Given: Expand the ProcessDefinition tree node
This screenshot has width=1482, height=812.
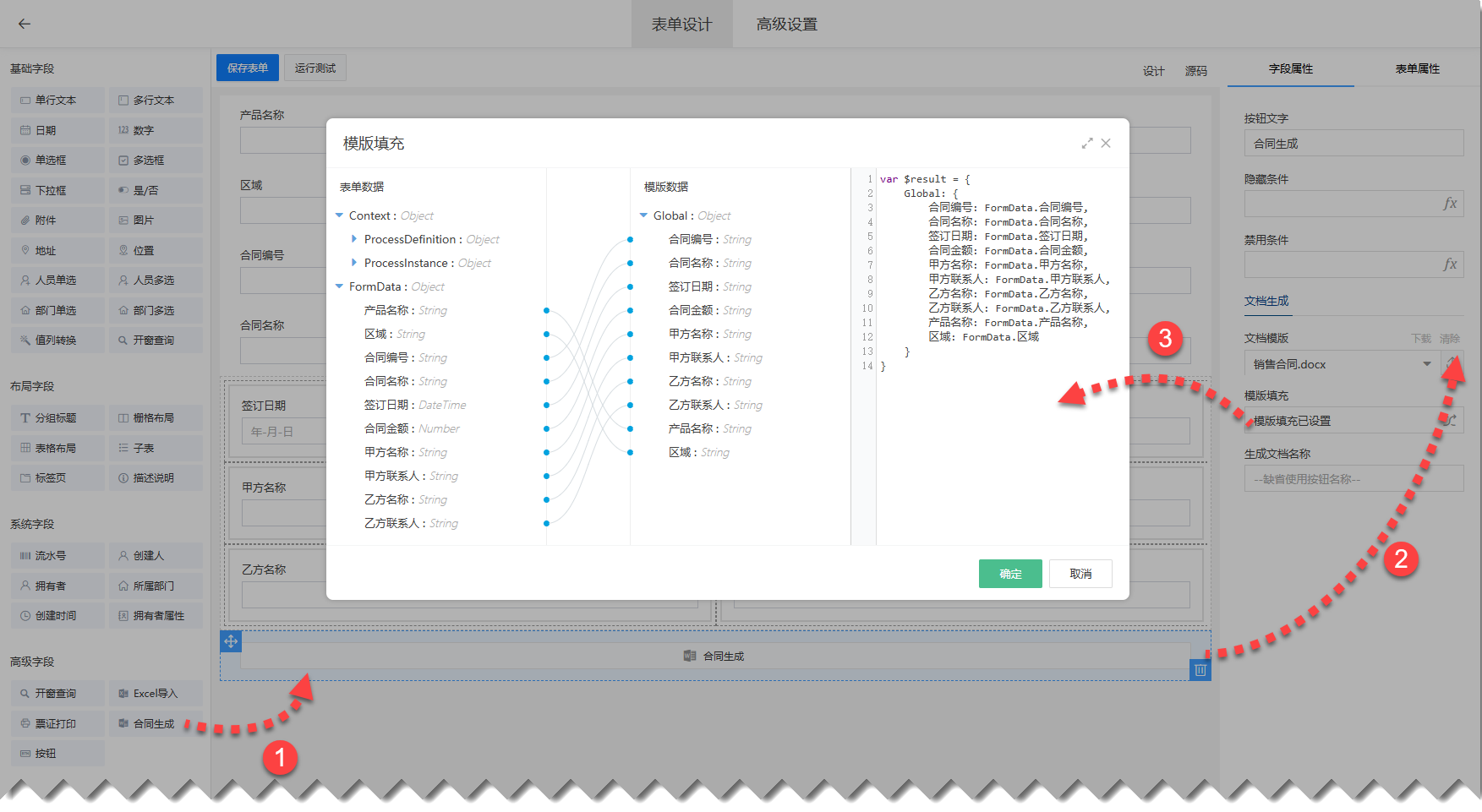Looking at the screenshot, I should point(354,239).
